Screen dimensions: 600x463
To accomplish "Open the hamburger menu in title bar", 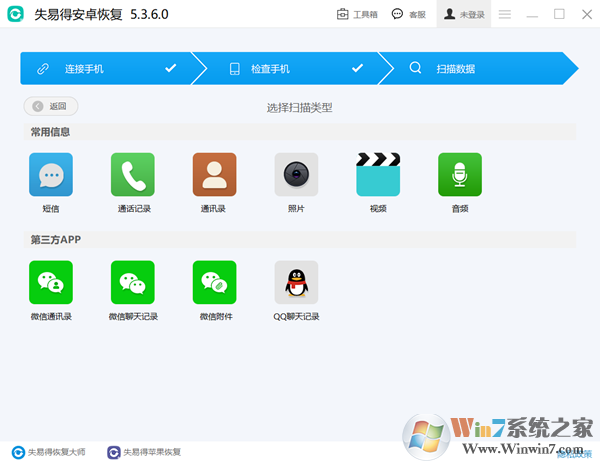I will [505, 15].
